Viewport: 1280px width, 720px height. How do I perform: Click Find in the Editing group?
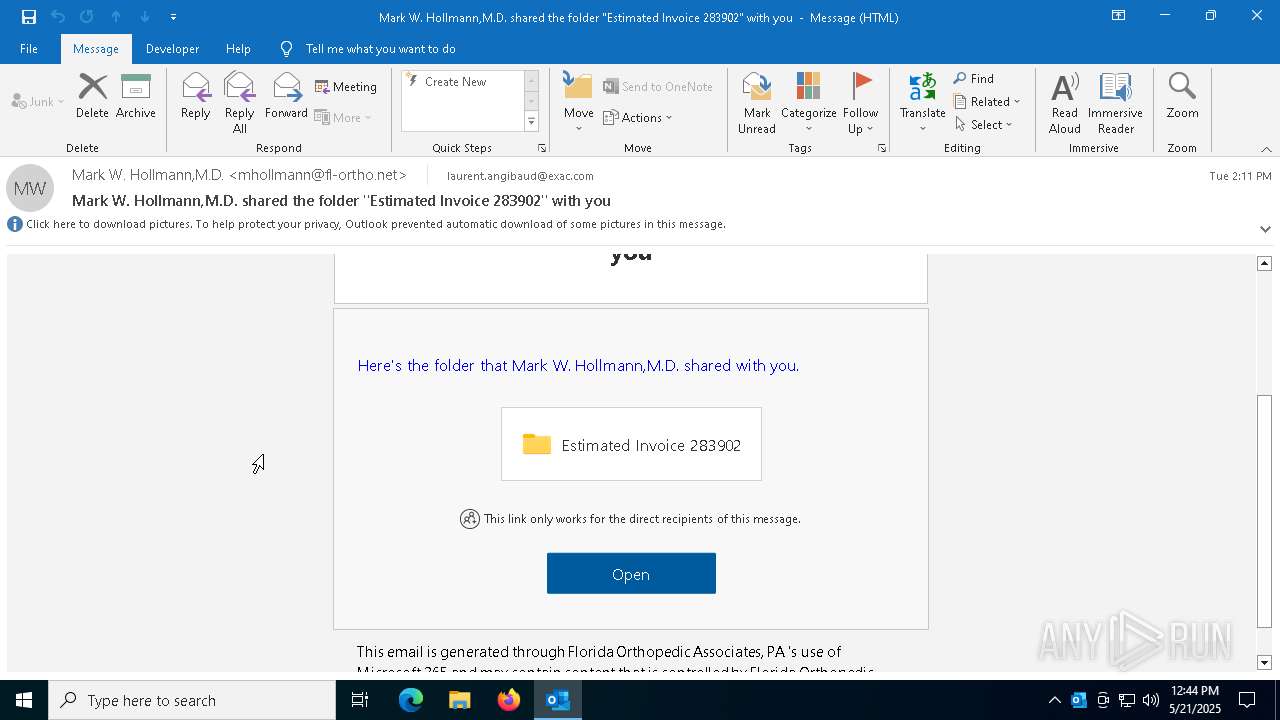(974, 79)
